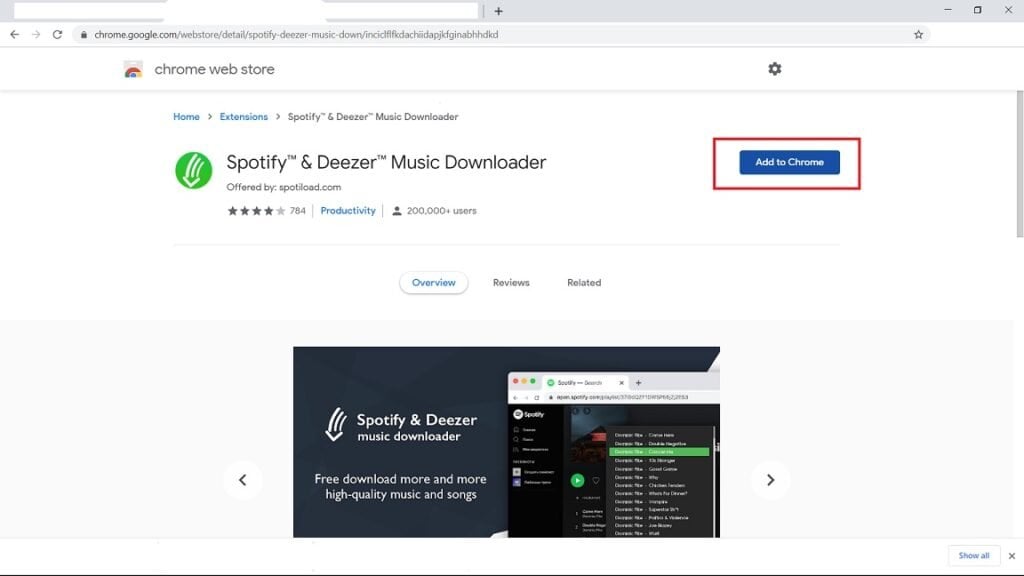Image resolution: width=1024 pixels, height=576 pixels.
Task: Select the Overview tab
Action: [x=434, y=283]
